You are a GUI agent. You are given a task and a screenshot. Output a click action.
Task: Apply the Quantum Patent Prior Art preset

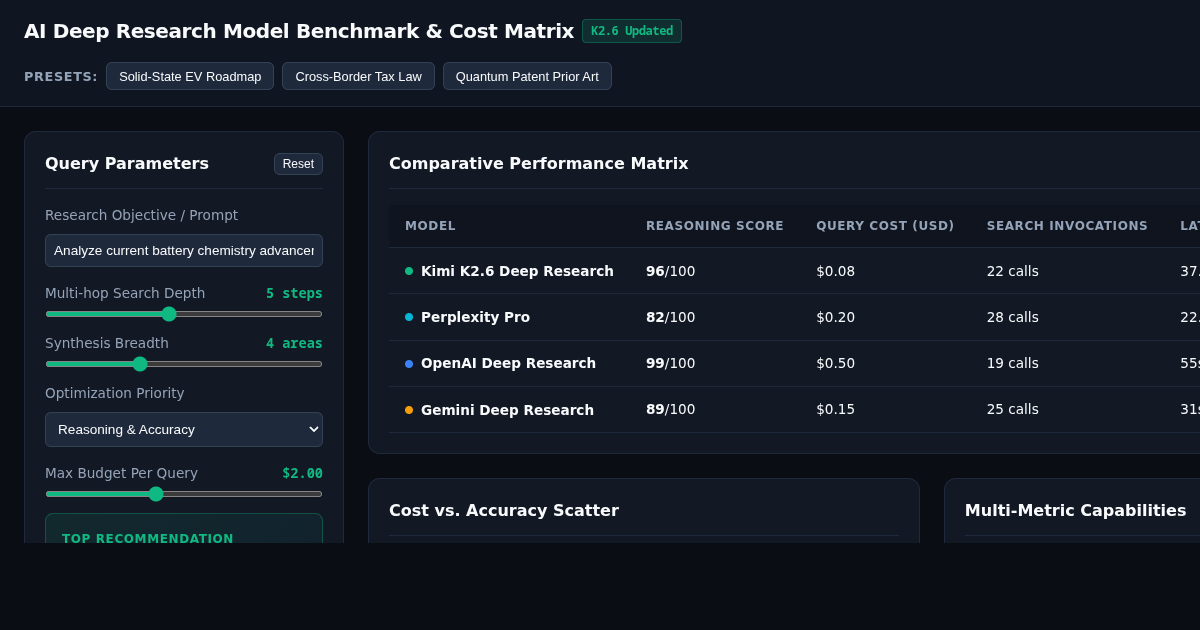click(x=527, y=76)
